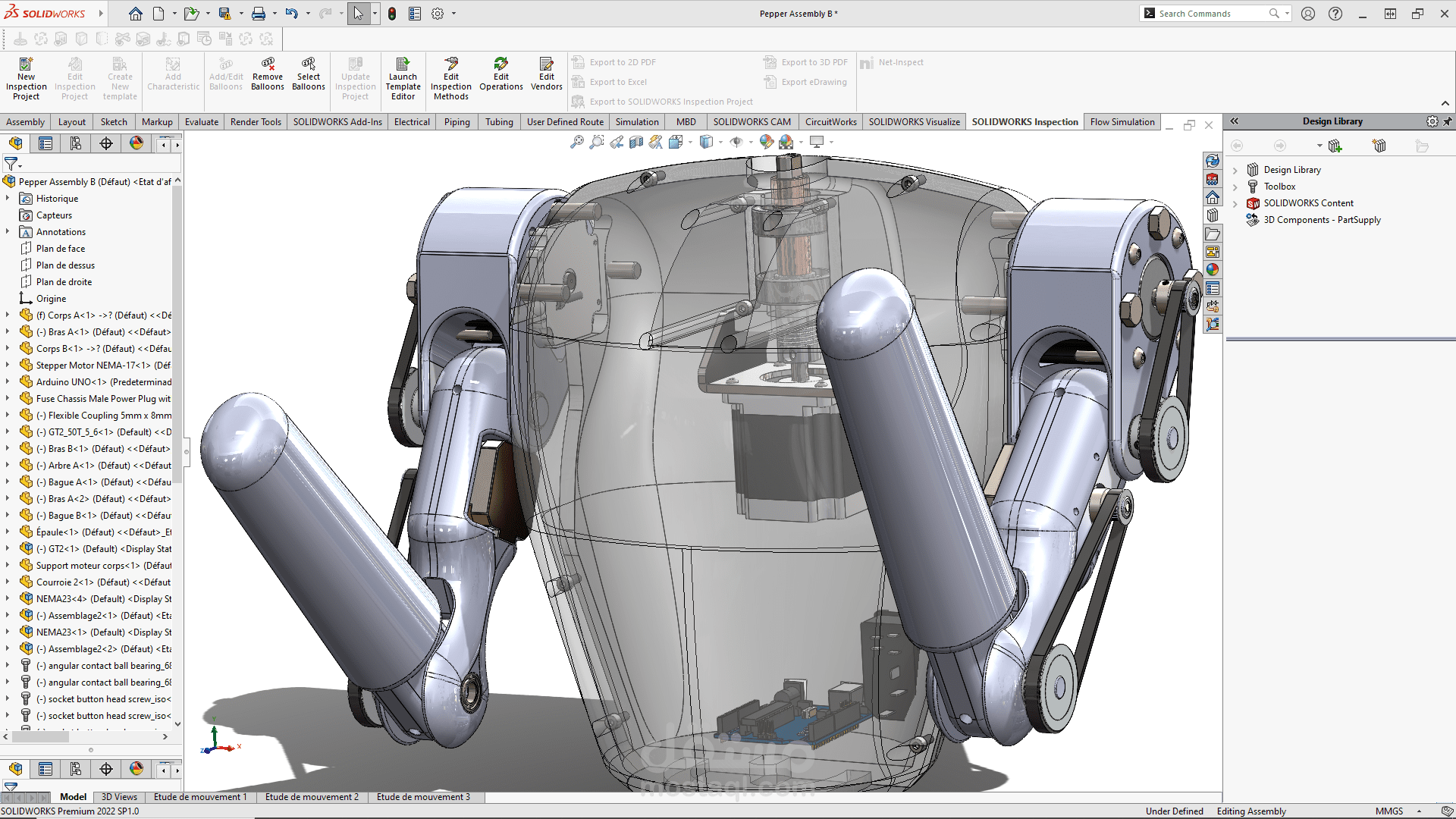This screenshot has height=819, width=1456.
Task: Pin the Design Library task pane
Action: click(x=1447, y=121)
